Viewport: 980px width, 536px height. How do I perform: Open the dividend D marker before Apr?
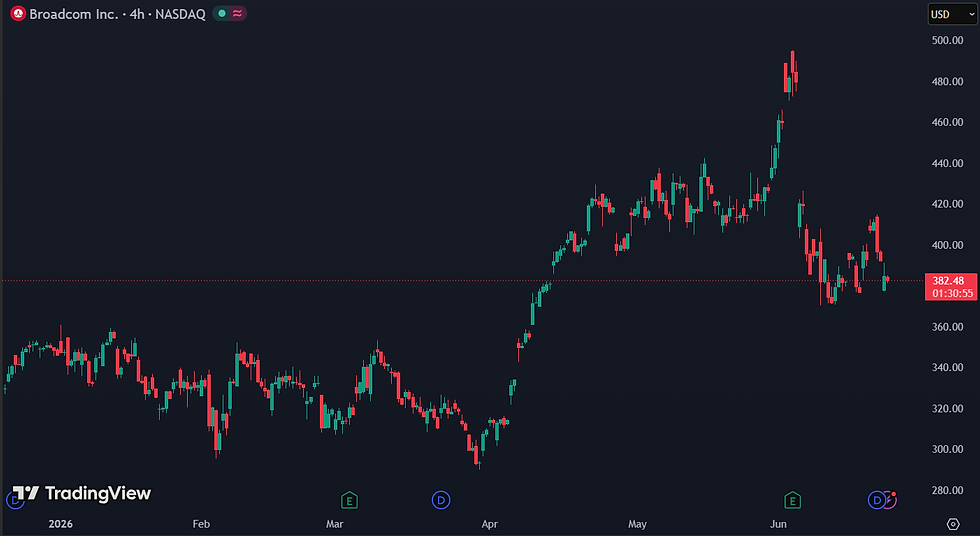(441, 500)
